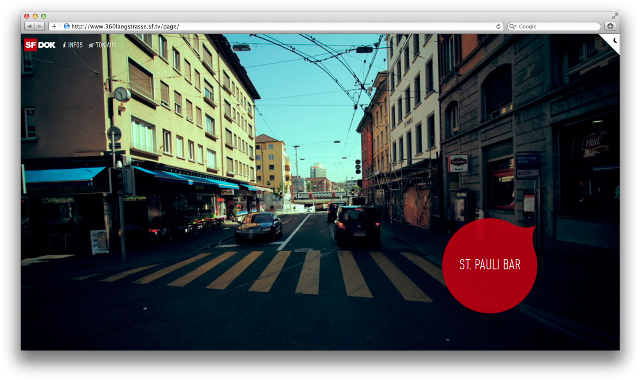
Task: Open the ST. PAULI BAR hotspot
Action: [x=490, y=265]
